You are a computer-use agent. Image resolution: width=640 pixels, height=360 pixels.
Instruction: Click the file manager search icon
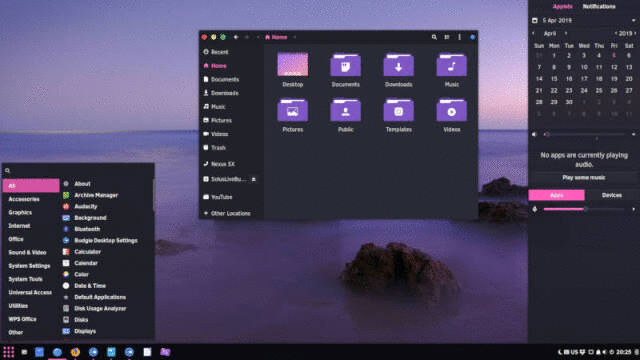tap(434, 37)
